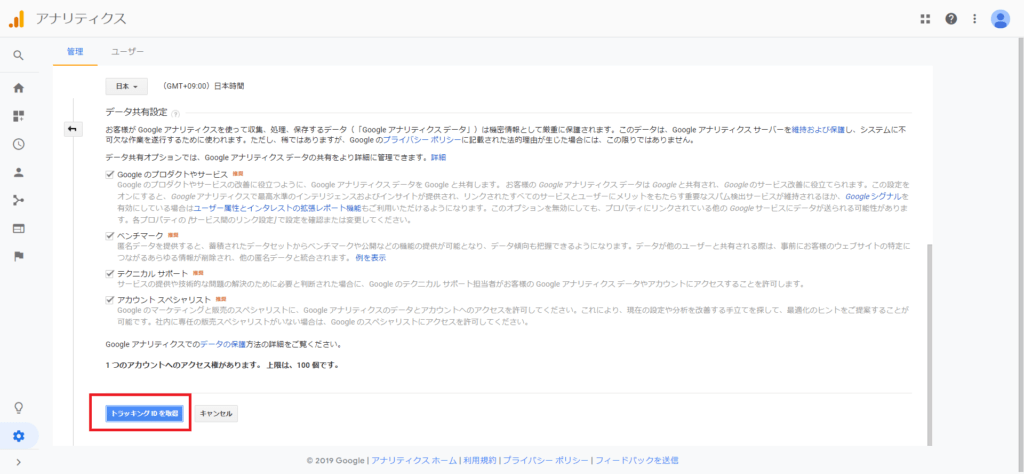Click the © 2019 Google footer text
Screen dimensions: 1024x474
click(x=336, y=460)
